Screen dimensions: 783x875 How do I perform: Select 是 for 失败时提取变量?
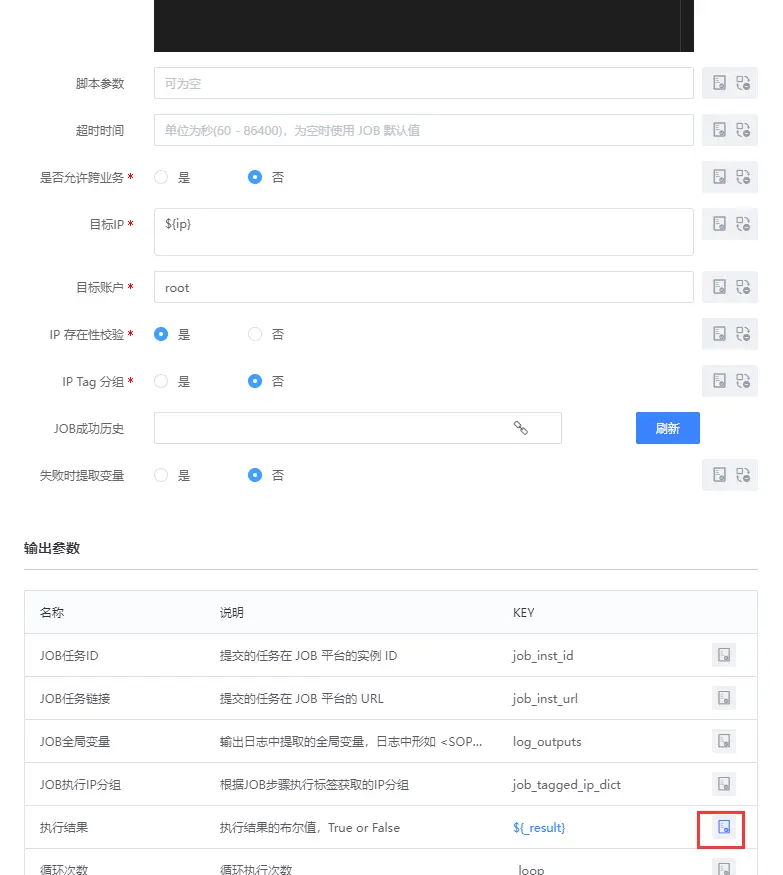pos(161,475)
